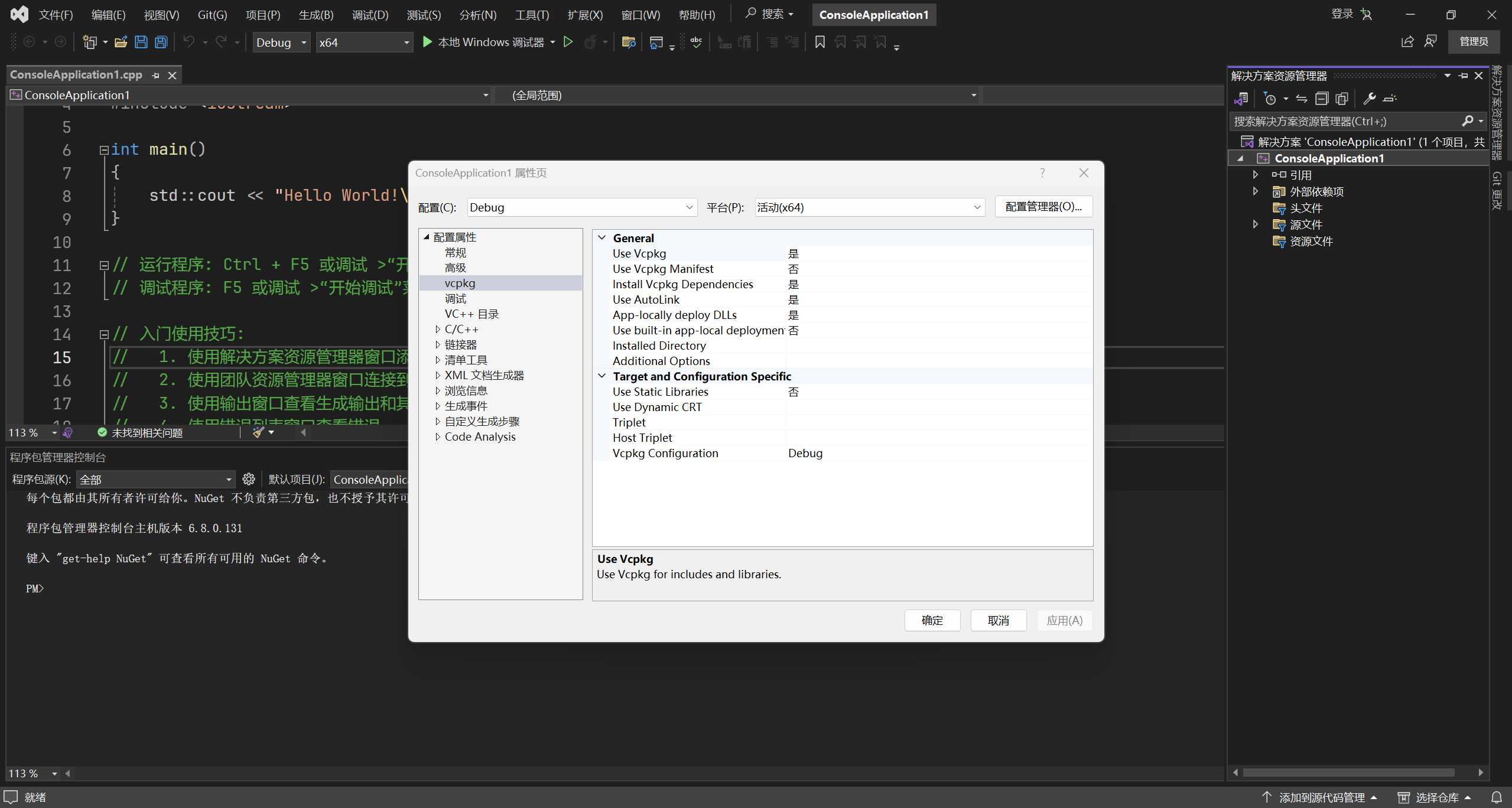Click the wrench properties icon in Solution Explorer
This screenshot has width=1512, height=808.
[1369, 99]
